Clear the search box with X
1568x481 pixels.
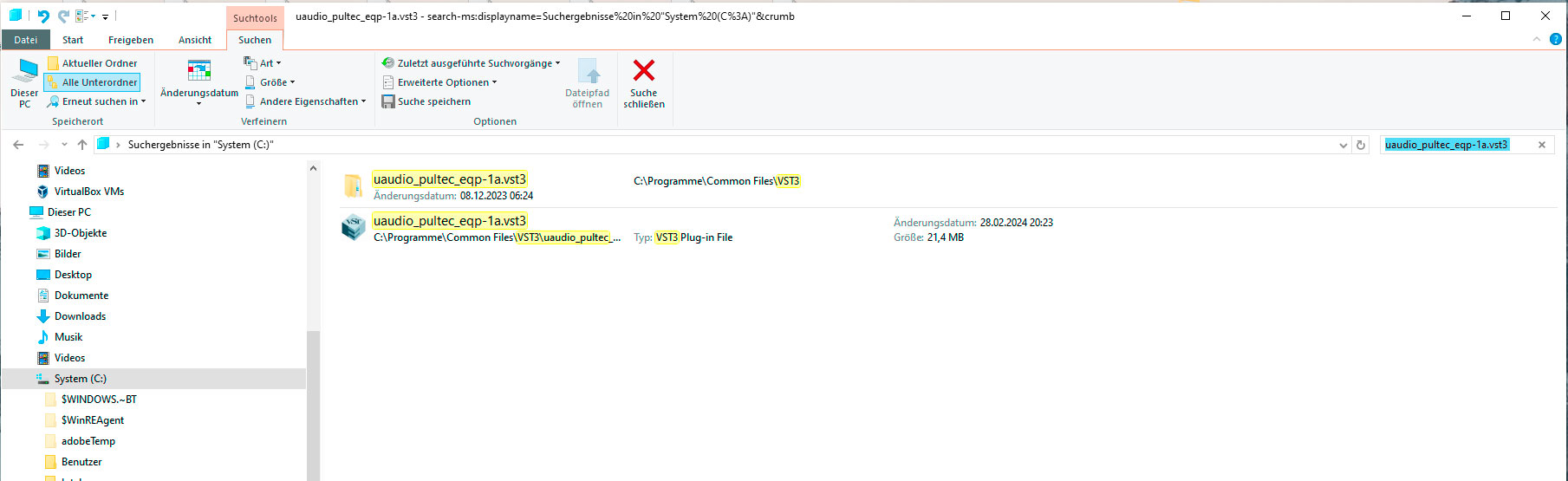coord(1542,145)
